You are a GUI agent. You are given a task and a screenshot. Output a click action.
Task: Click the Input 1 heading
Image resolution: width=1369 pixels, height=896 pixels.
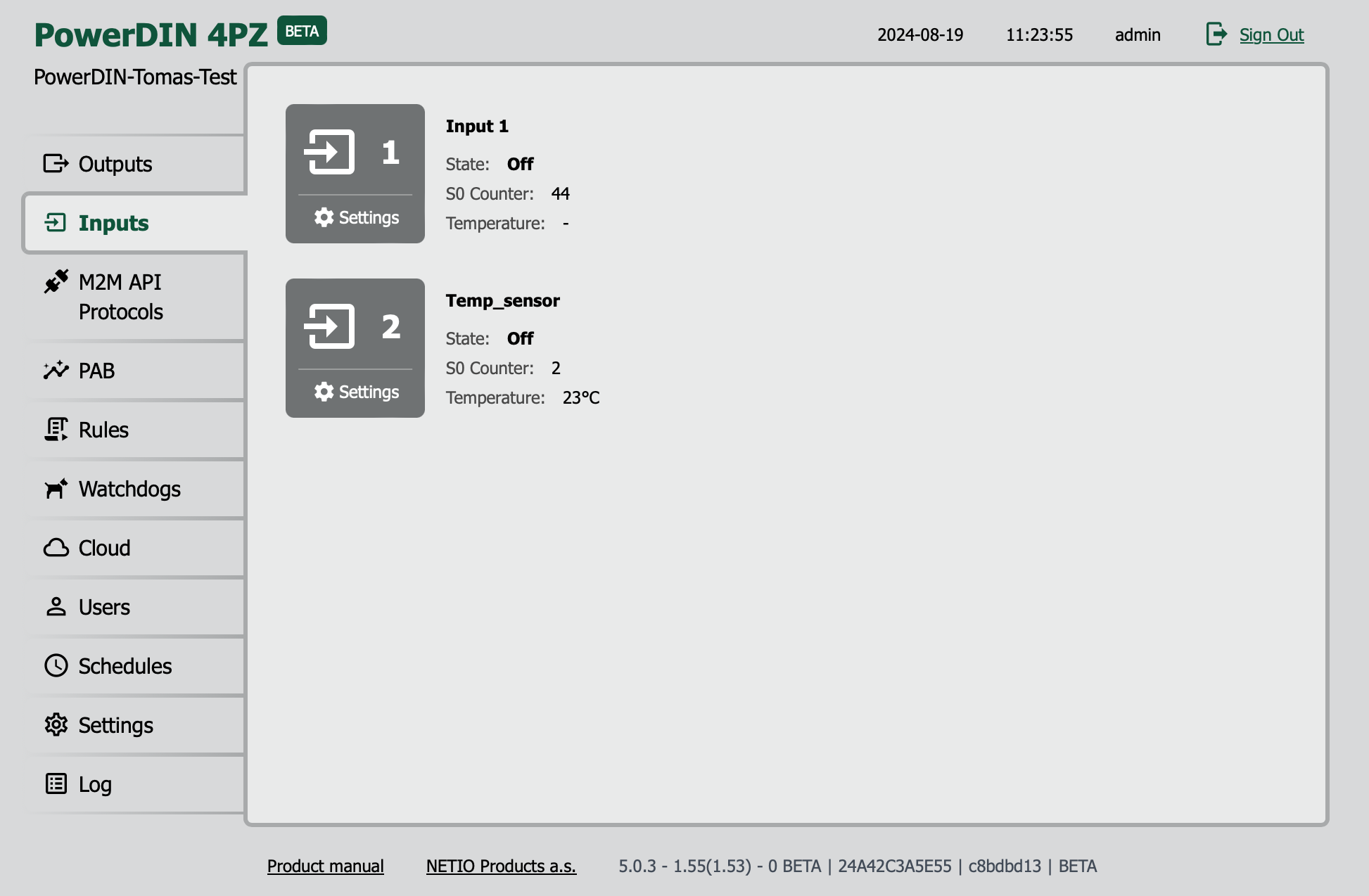(x=477, y=126)
